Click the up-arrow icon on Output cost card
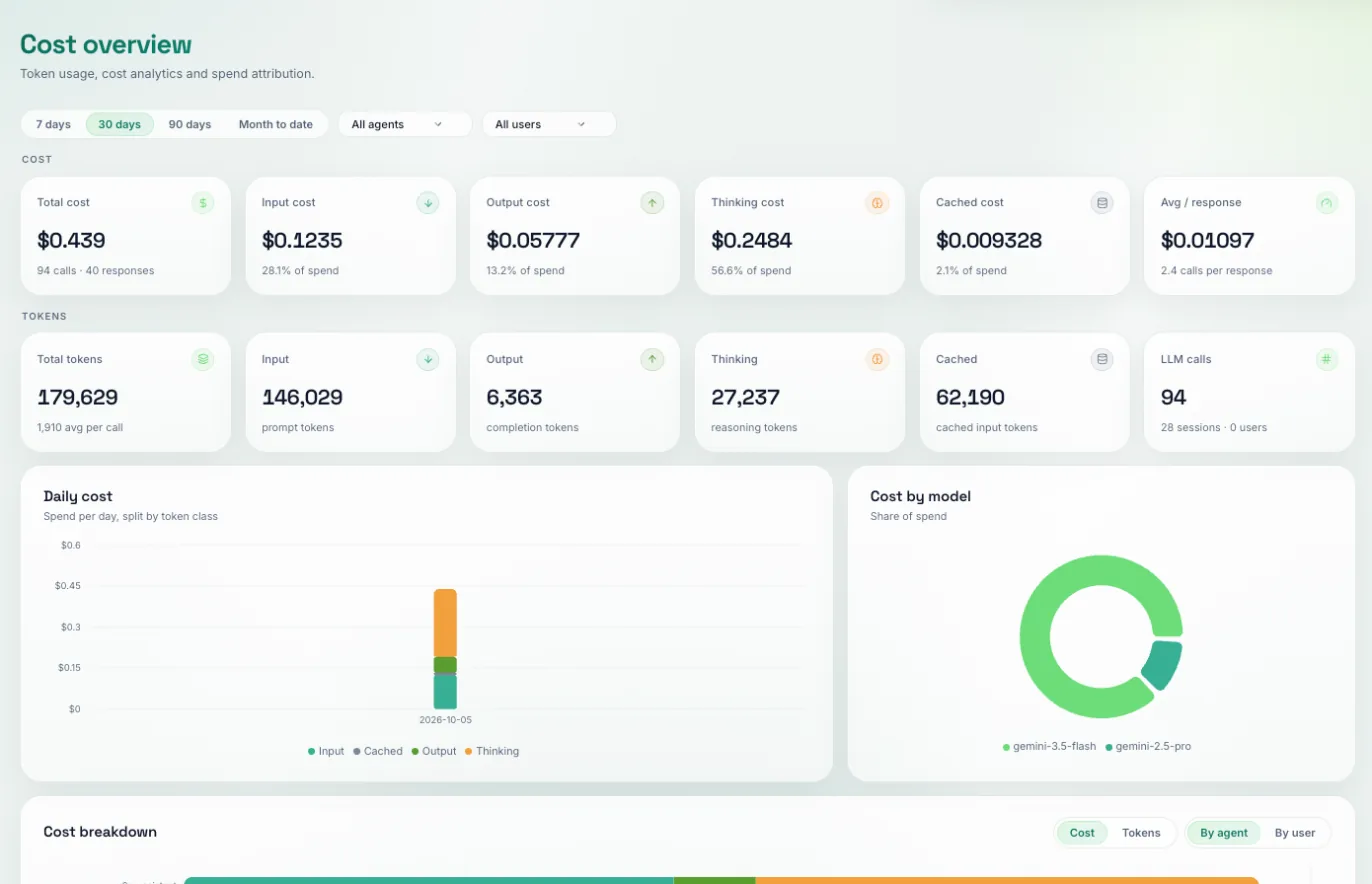This screenshot has height=884, width=1372. tap(652, 203)
